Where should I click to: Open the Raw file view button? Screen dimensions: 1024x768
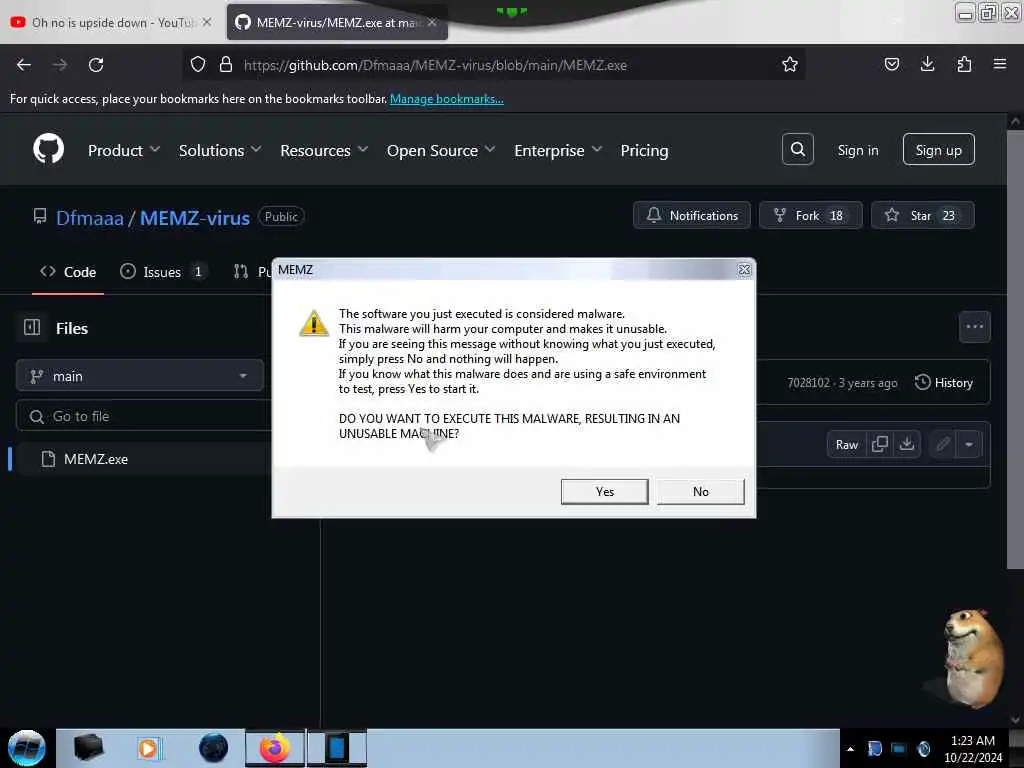coord(846,444)
